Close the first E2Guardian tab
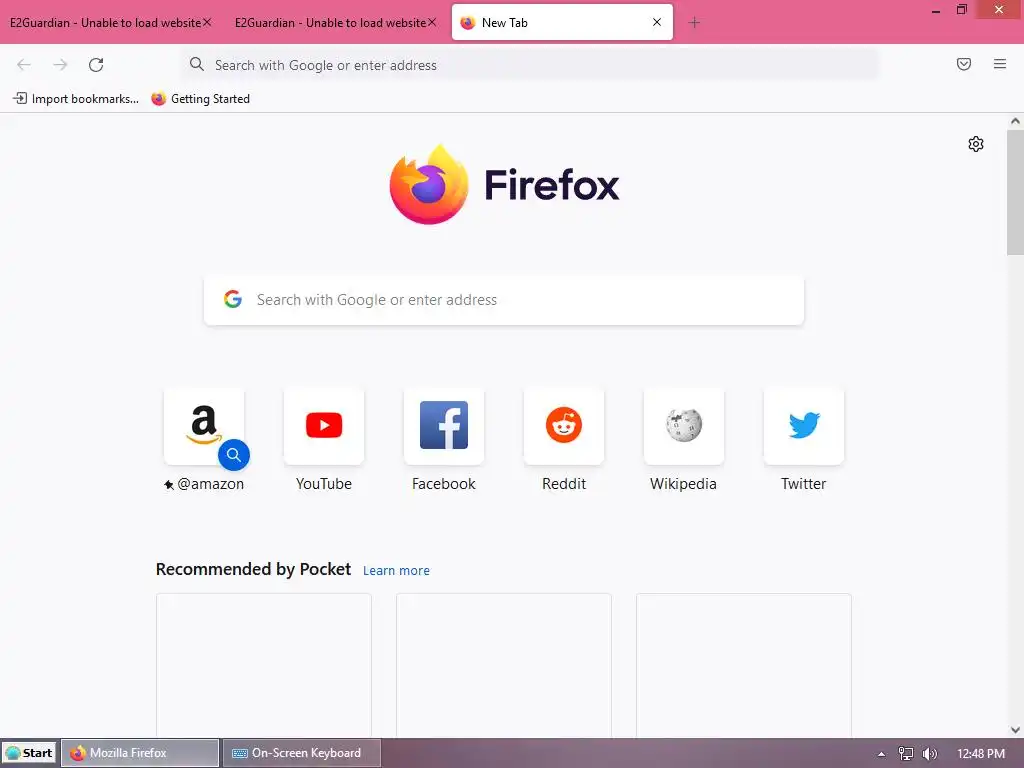The image size is (1024, 768). tap(207, 22)
